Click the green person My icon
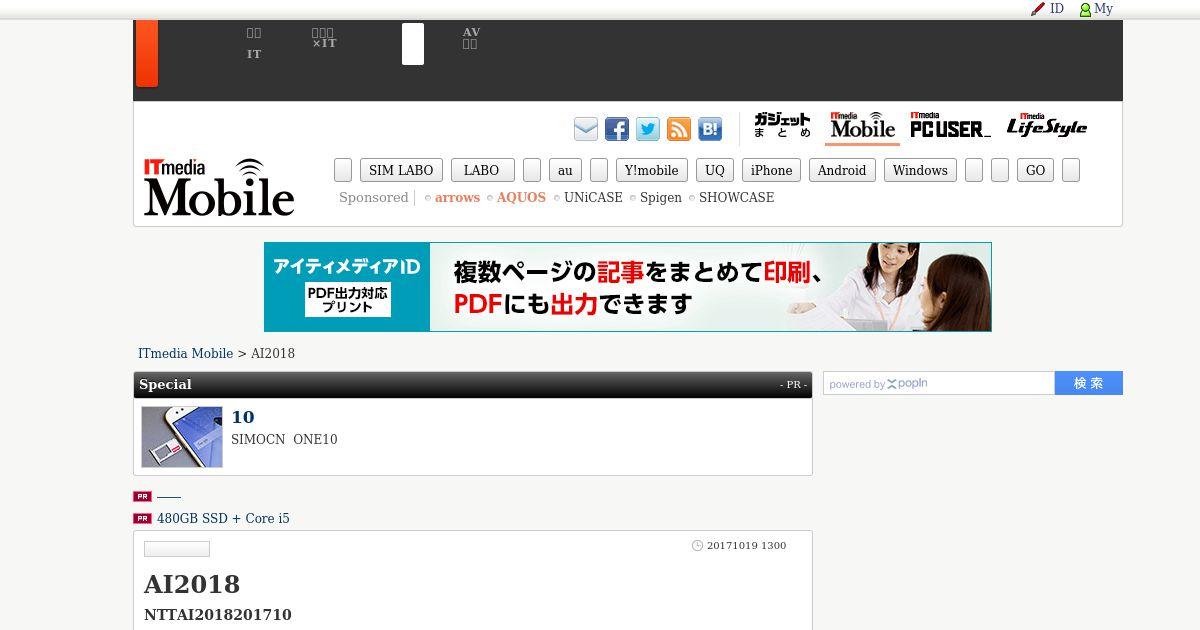The height and width of the screenshot is (630, 1200). tap(1085, 9)
